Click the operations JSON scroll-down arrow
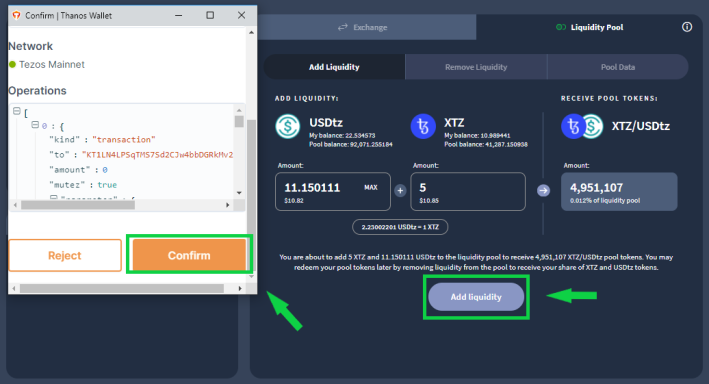This screenshot has width=709, height=384. click(x=239, y=193)
